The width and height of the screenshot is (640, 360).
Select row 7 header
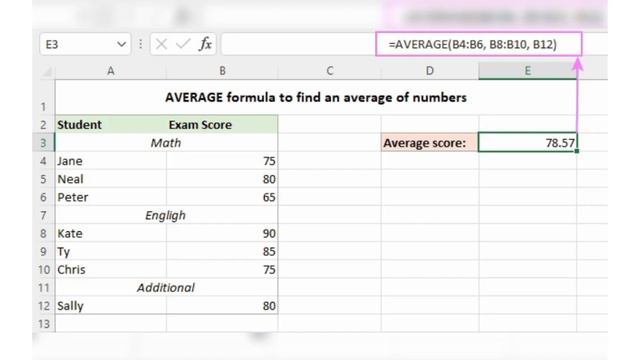coord(43,215)
